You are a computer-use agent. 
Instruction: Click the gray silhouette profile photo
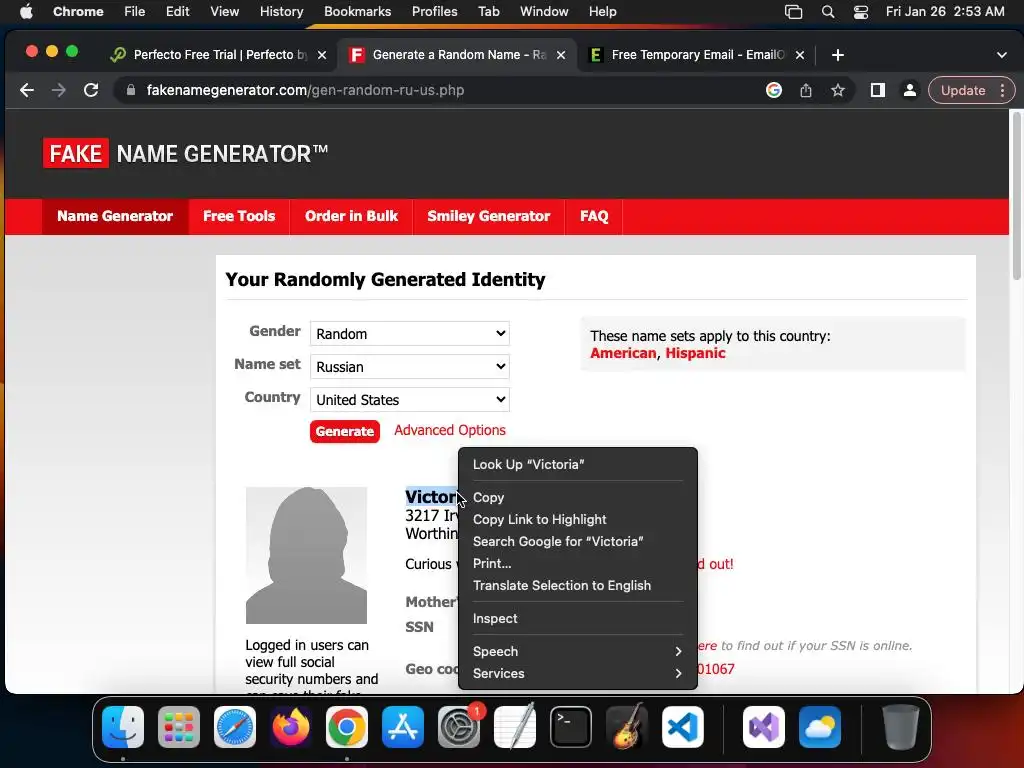pyautogui.click(x=306, y=555)
